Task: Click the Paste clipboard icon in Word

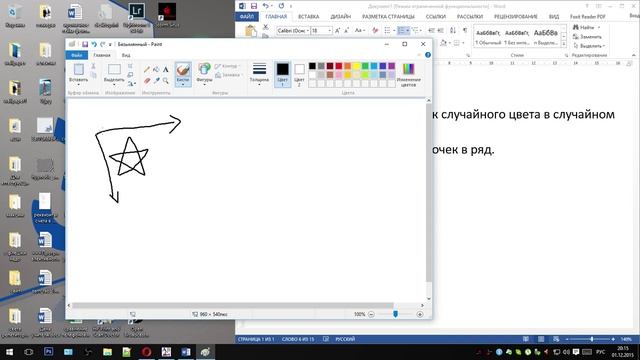Action: click(x=251, y=31)
